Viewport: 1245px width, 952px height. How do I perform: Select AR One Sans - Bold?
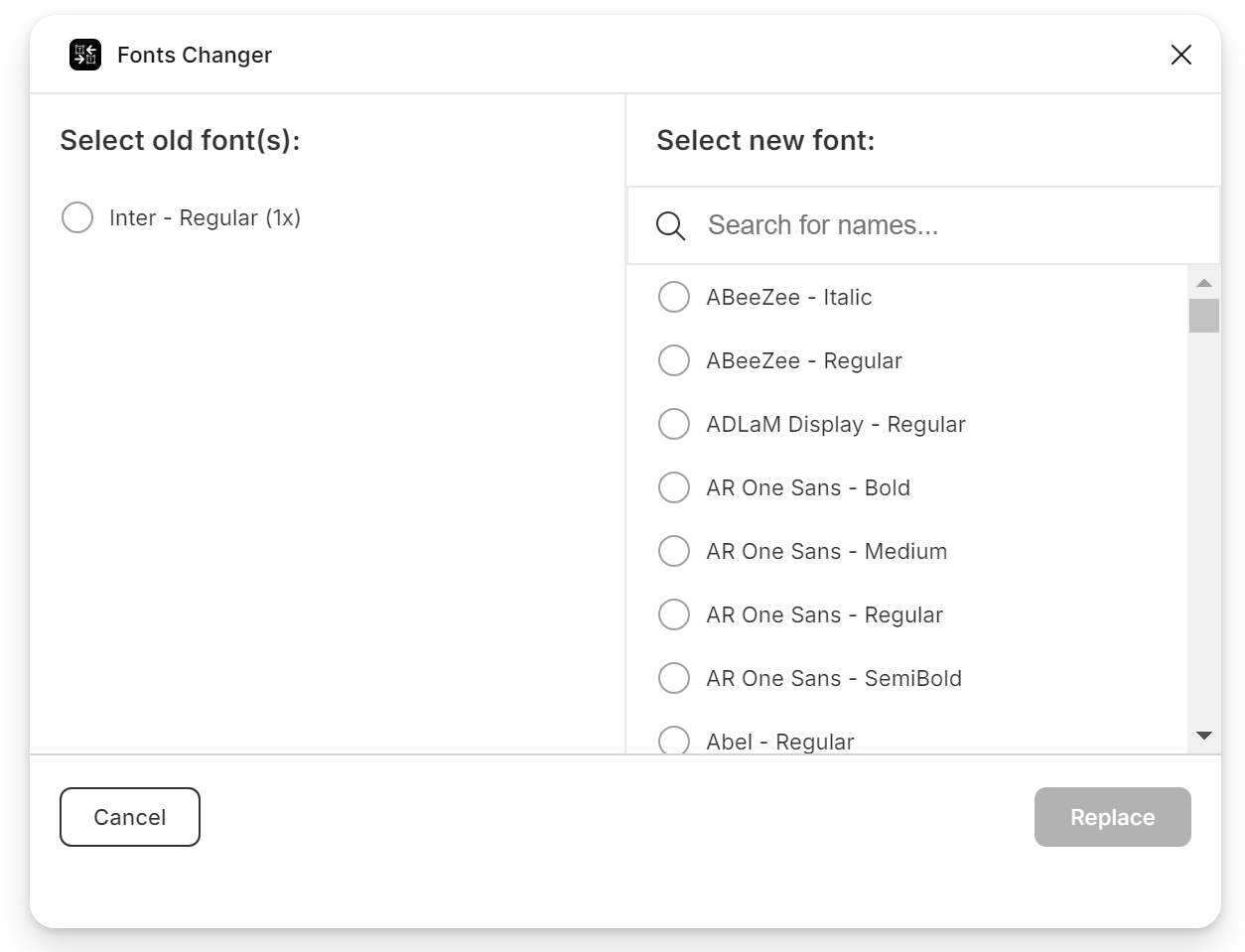point(674,487)
